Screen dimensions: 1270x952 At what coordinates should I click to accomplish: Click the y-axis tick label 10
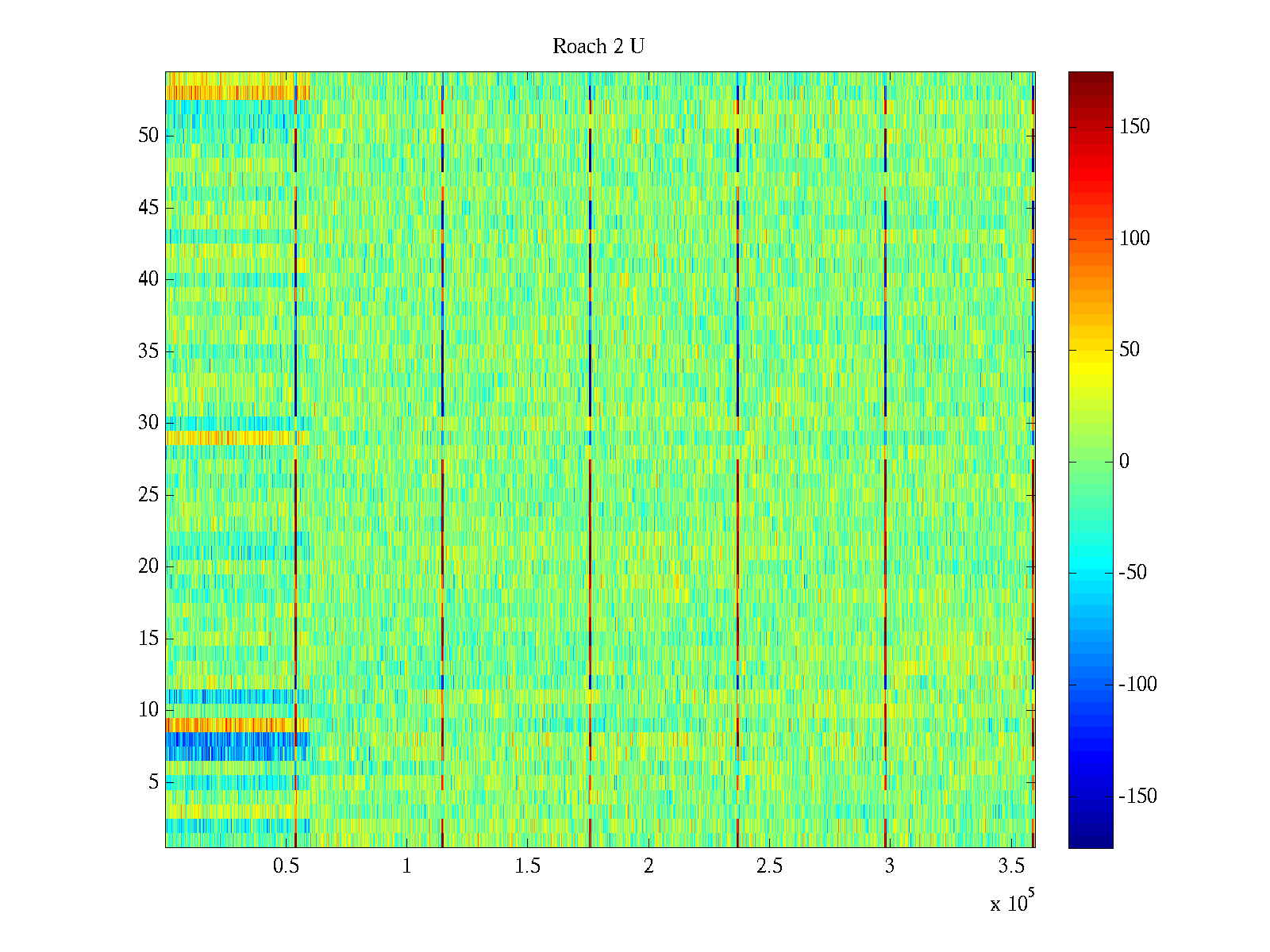pyautogui.click(x=148, y=710)
